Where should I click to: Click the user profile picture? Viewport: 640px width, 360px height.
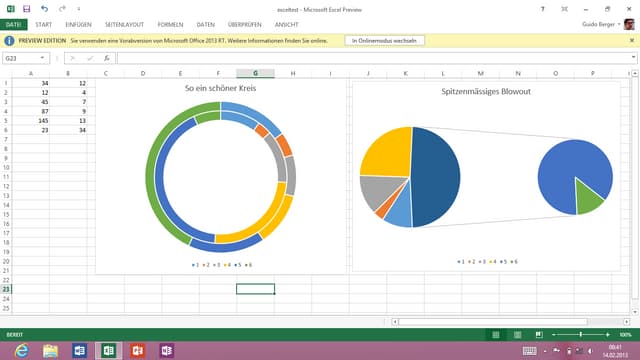[x=629, y=24]
